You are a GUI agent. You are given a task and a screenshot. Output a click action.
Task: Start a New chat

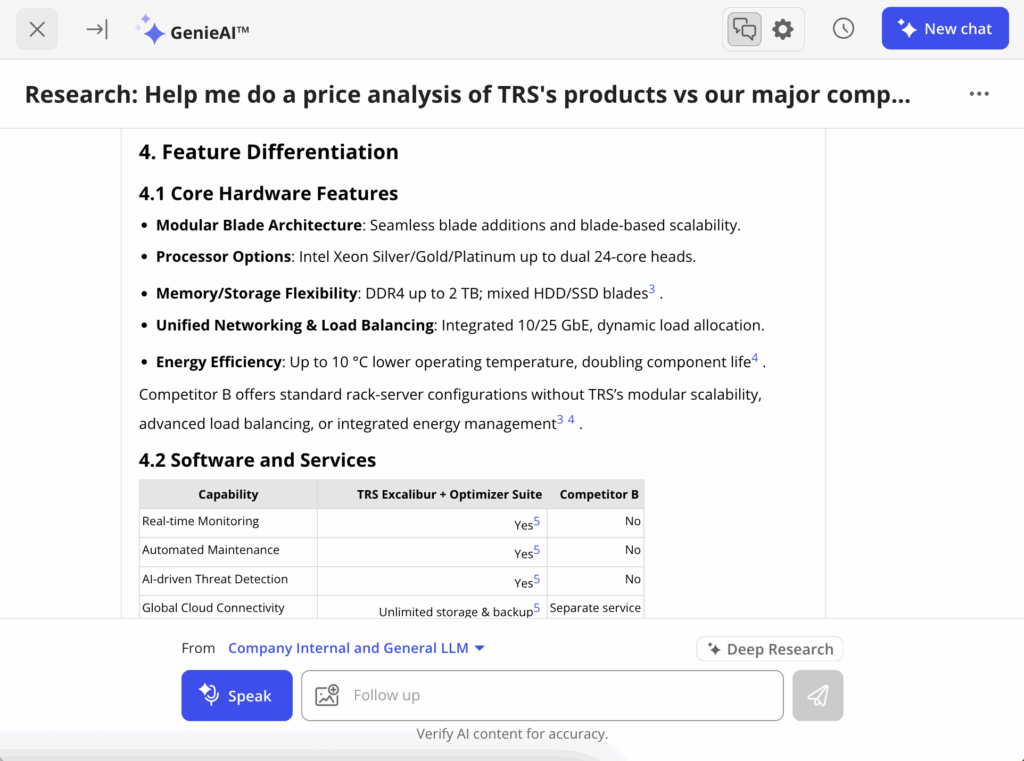point(945,28)
